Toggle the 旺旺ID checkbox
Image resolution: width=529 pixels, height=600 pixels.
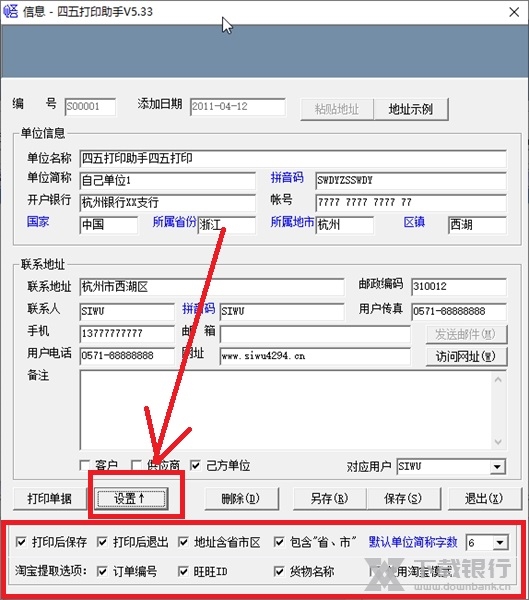pos(183,572)
